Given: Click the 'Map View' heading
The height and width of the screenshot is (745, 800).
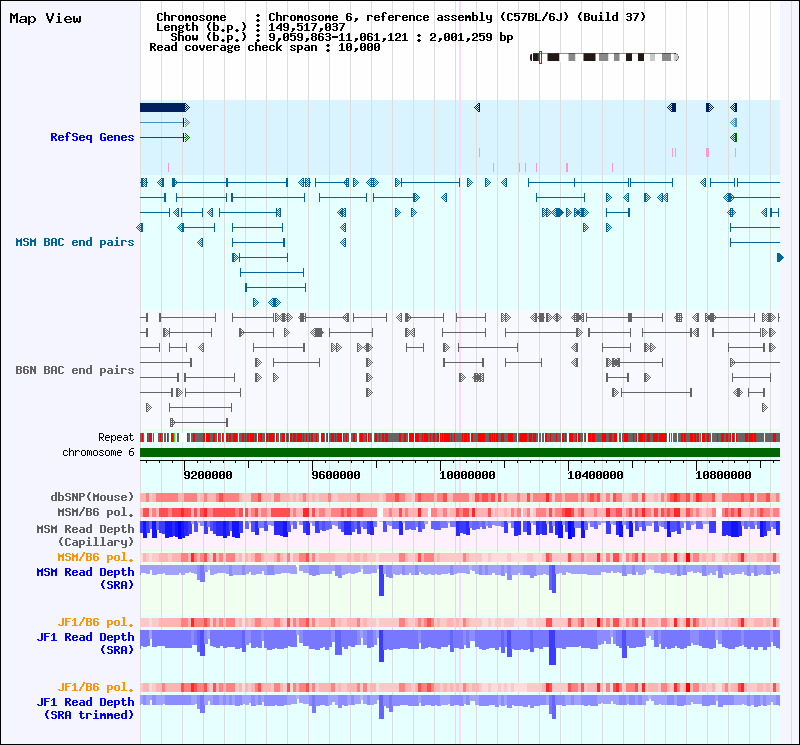Looking at the screenshot, I should point(45,18).
